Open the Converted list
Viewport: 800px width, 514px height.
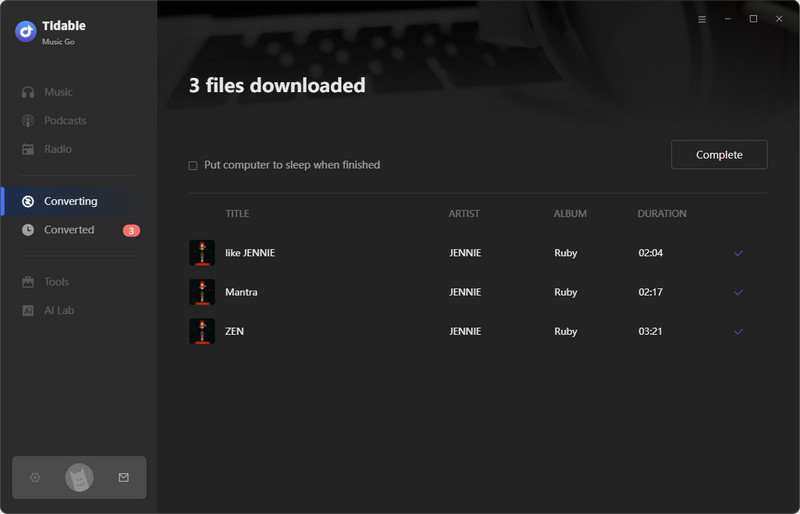point(69,230)
